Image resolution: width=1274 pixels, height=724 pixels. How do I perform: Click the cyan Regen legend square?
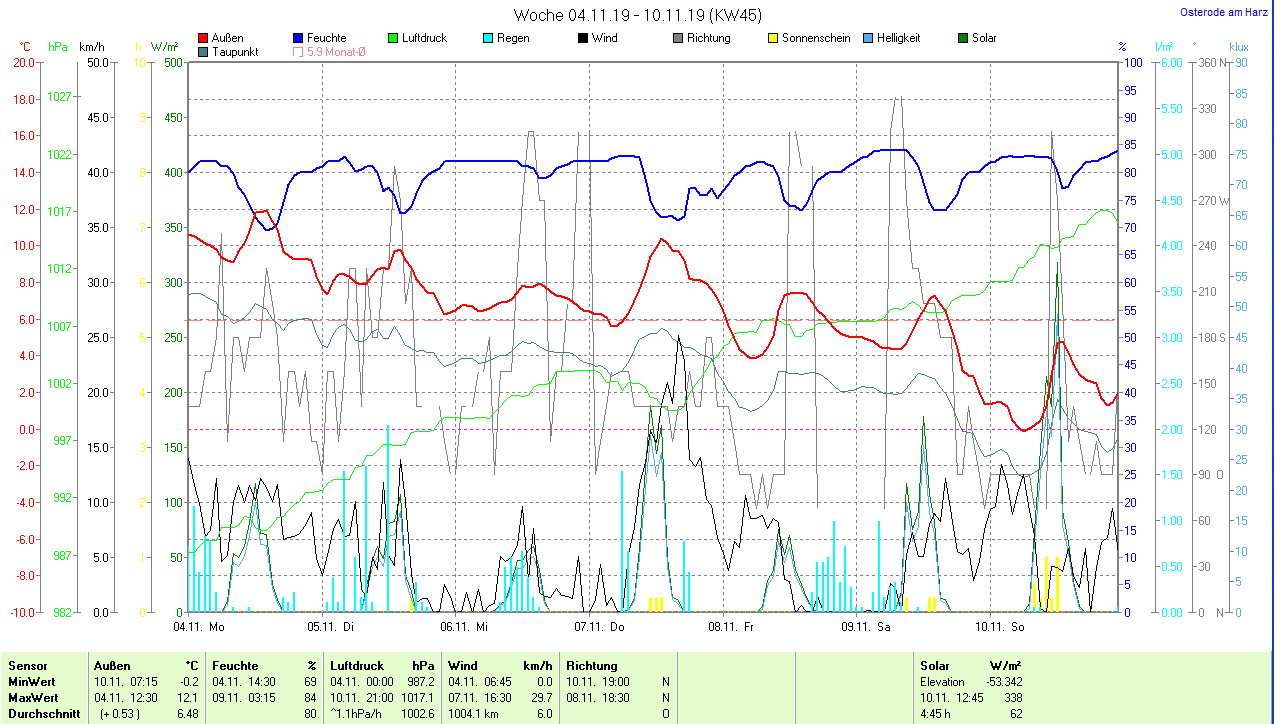click(488, 38)
